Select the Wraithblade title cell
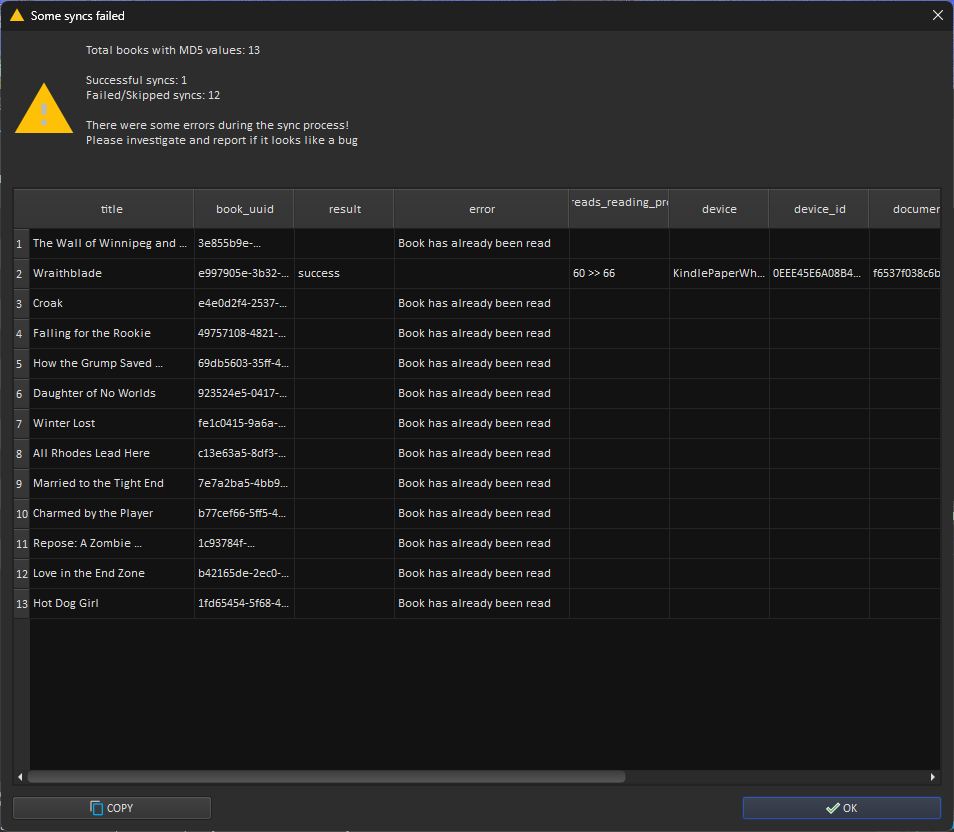Image resolution: width=954 pixels, height=832 pixels. coord(112,273)
